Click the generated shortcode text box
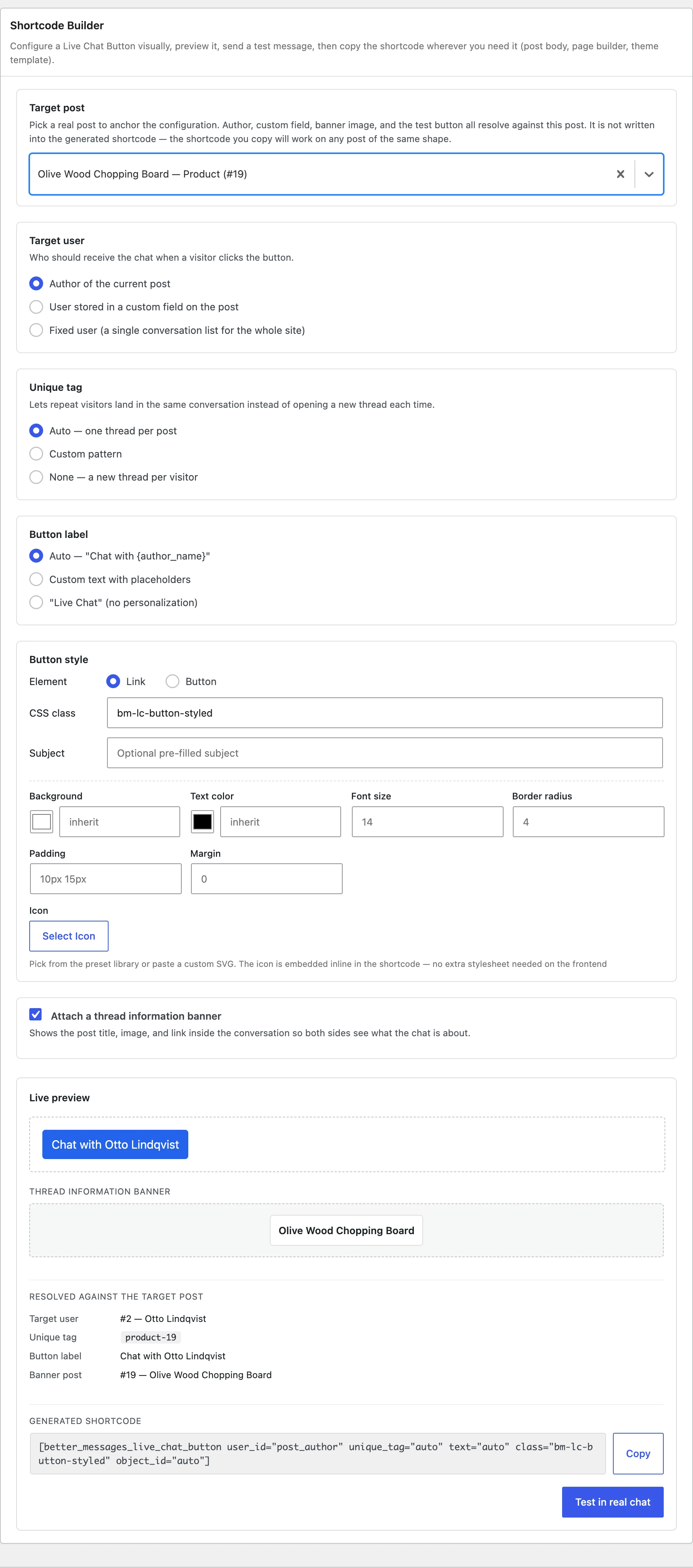Viewport: 693px width, 1568px height. 318,1454
